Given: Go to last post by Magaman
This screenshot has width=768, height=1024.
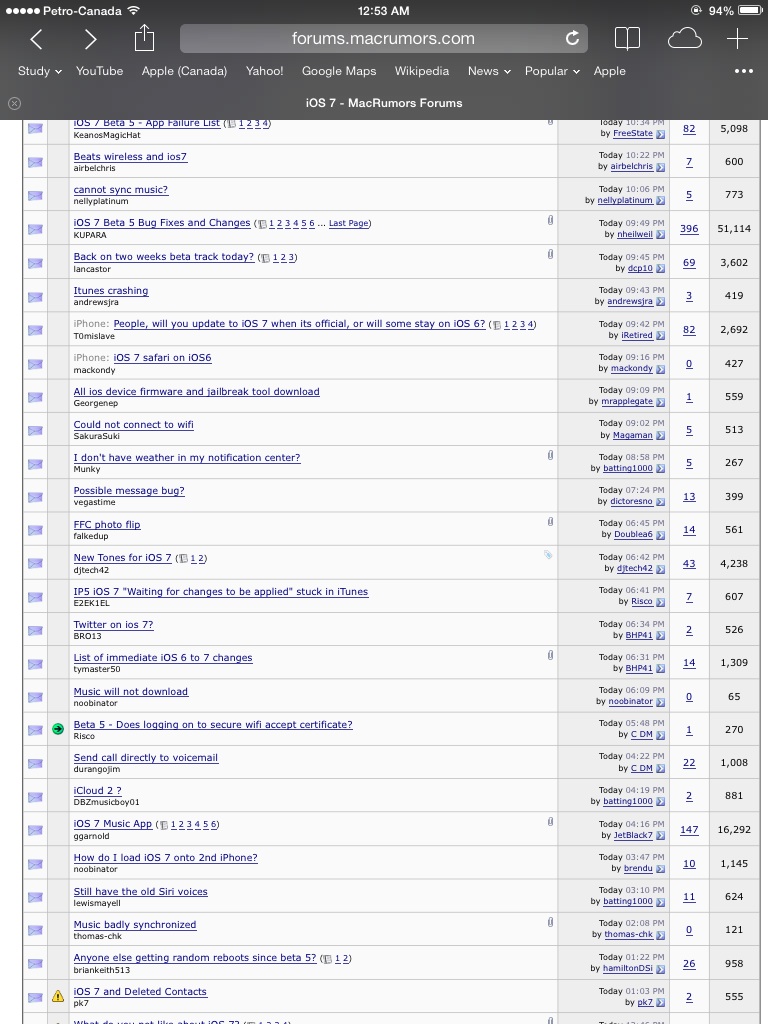Looking at the screenshot, I should click(x=660, y=436).
